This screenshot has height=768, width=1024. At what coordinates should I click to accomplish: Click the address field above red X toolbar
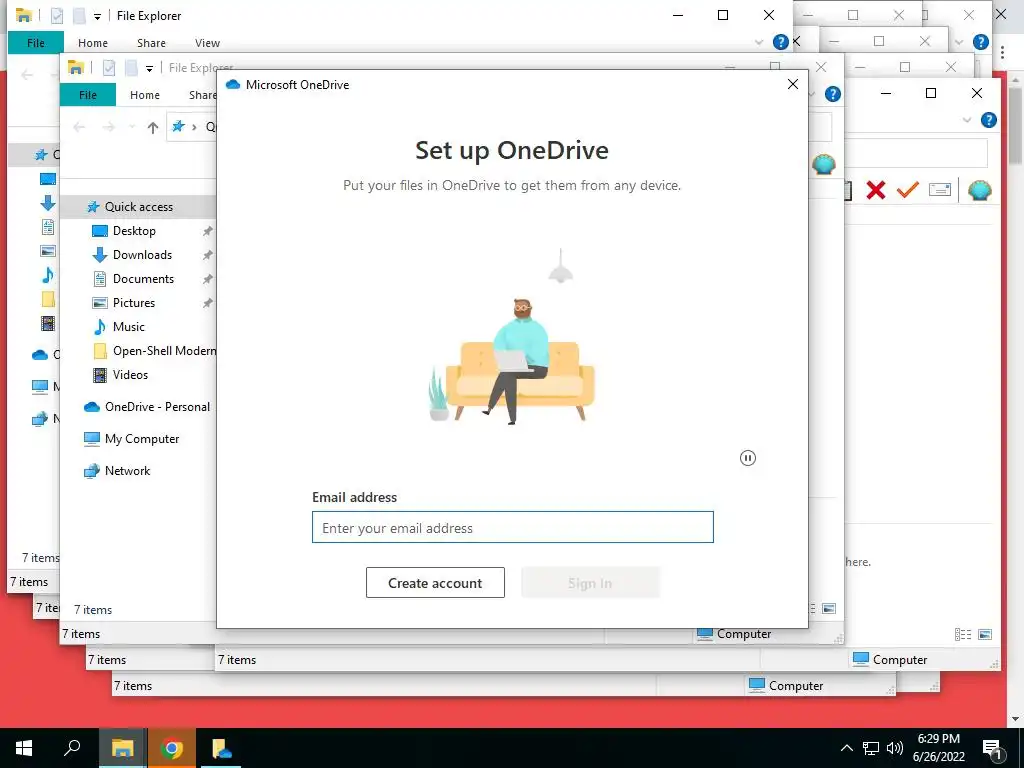pyautogui.click(x=916, y=154)
